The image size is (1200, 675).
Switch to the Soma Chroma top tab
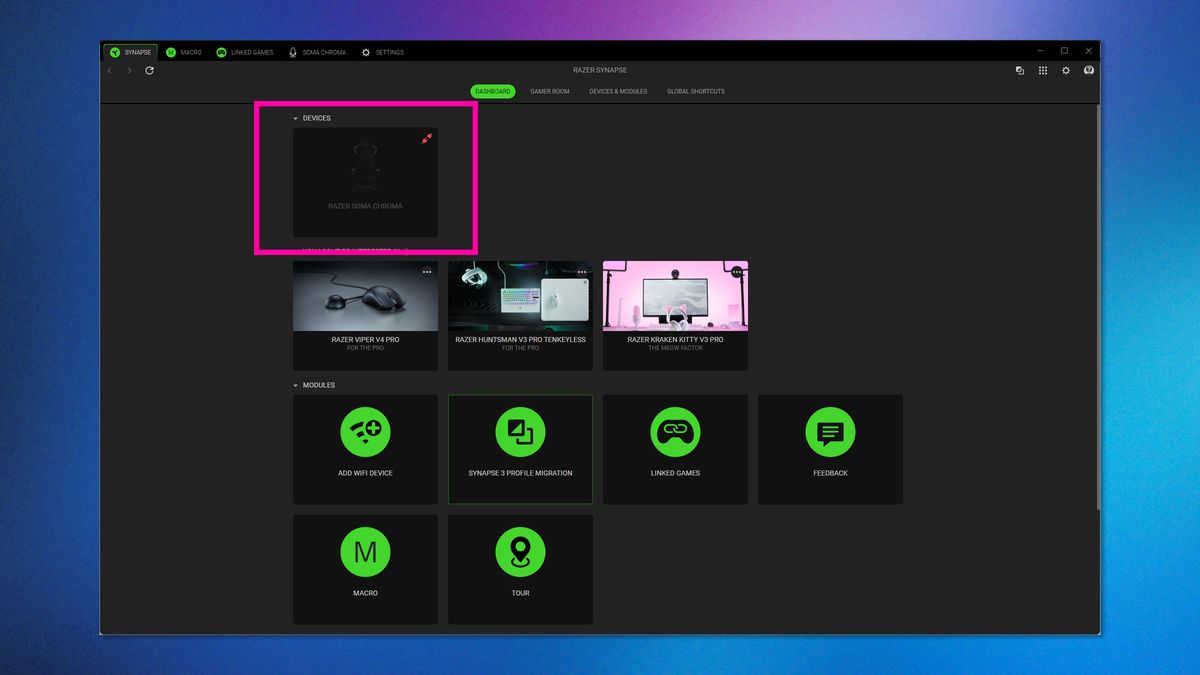point(317,52)
